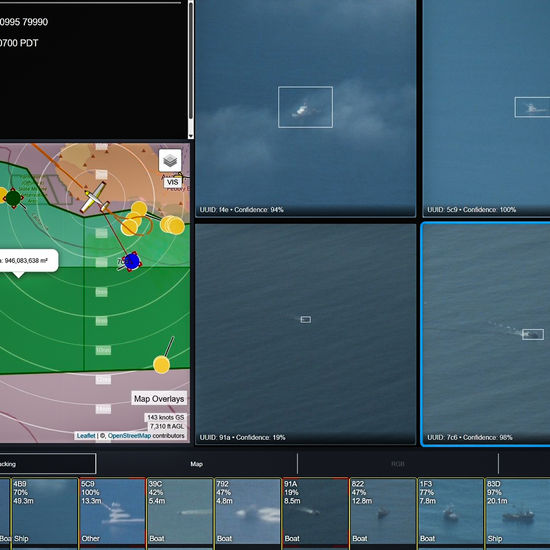This screenshot has height=550, width=550.
Task: Click the '10nm' range ring label
Action: pos(103,350)
